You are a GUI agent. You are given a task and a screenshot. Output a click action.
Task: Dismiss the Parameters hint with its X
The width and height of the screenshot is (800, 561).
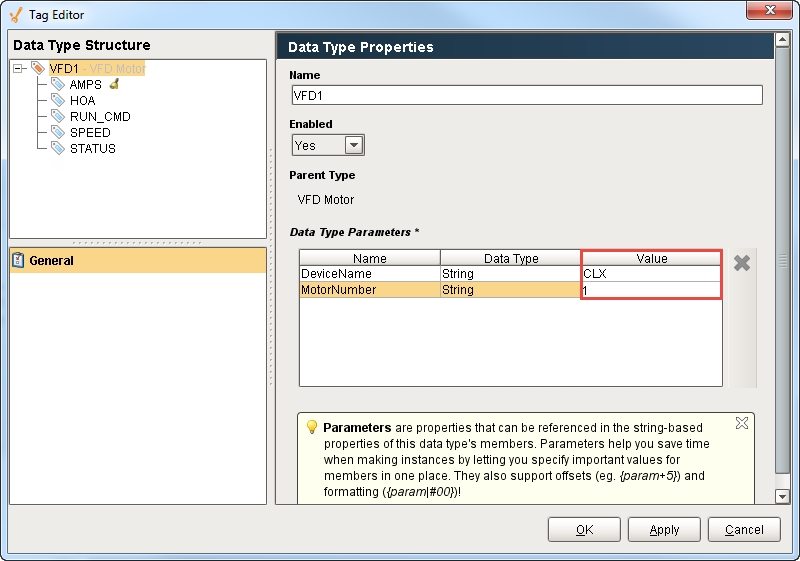[x=741, y=423]
